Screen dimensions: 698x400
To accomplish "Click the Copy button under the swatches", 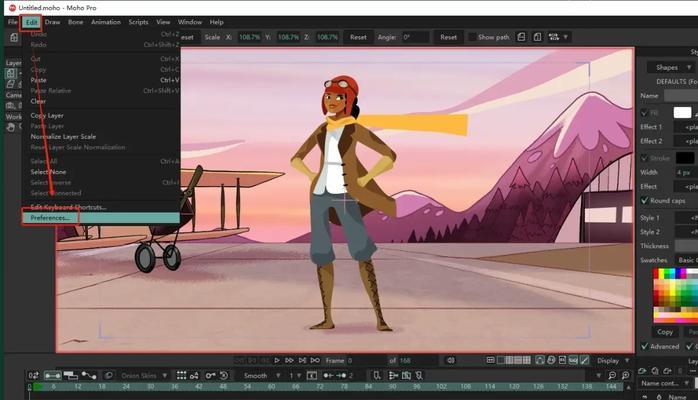I will (665, 332).
